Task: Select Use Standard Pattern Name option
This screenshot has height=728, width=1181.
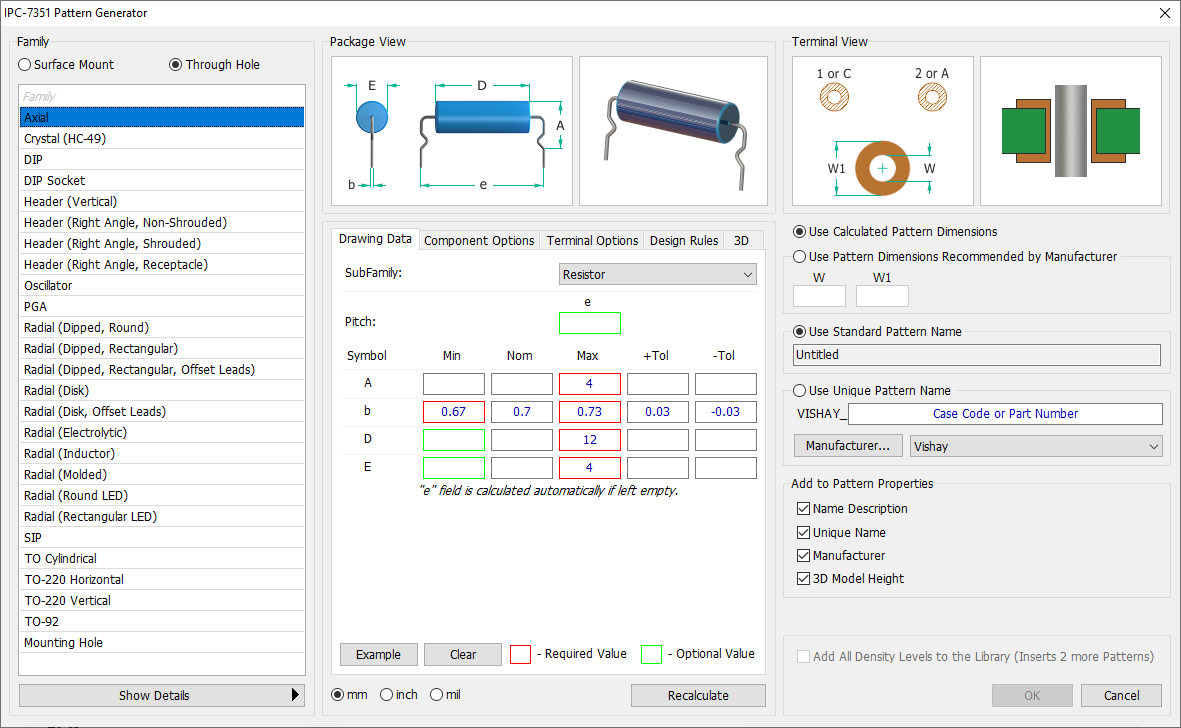Action: point(800,331)
